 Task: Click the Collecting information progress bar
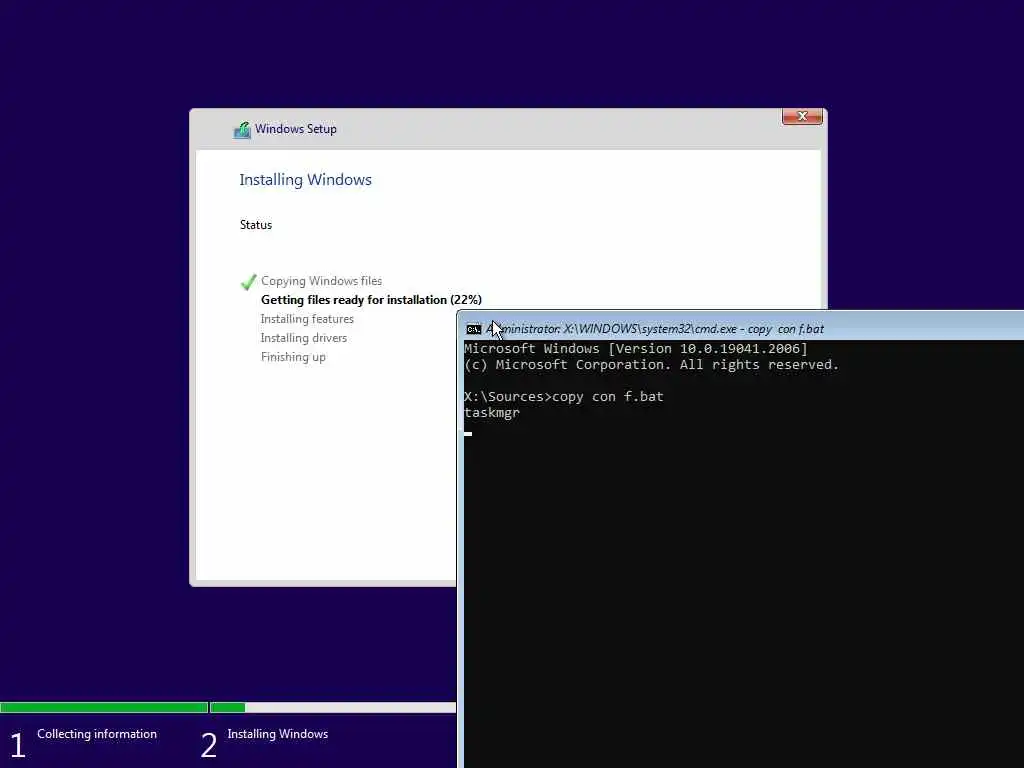[104, 707]
